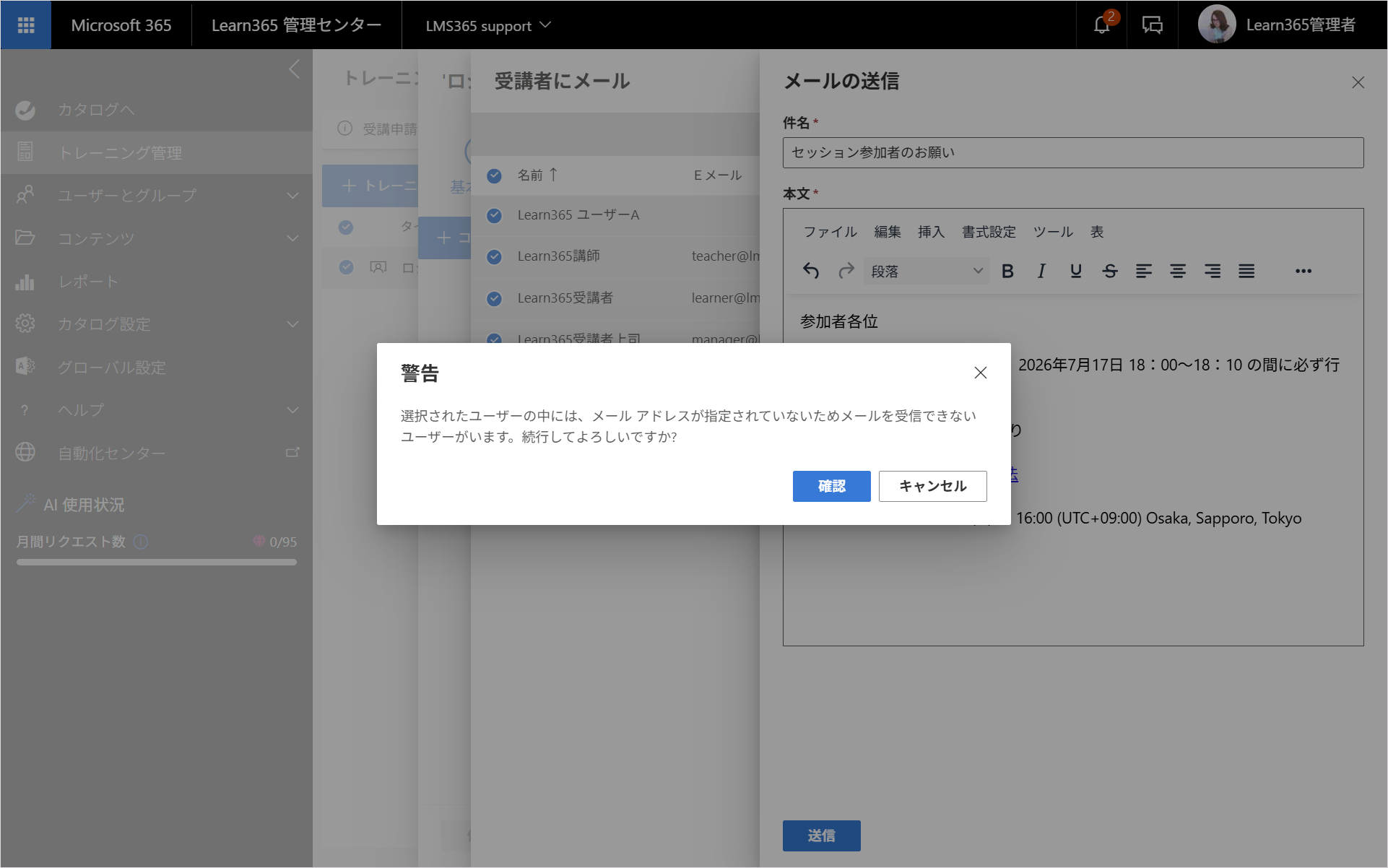Screen dimensions: 1388x868
Task: Toggle underline formatting
Action: [x=1076, y=271]
